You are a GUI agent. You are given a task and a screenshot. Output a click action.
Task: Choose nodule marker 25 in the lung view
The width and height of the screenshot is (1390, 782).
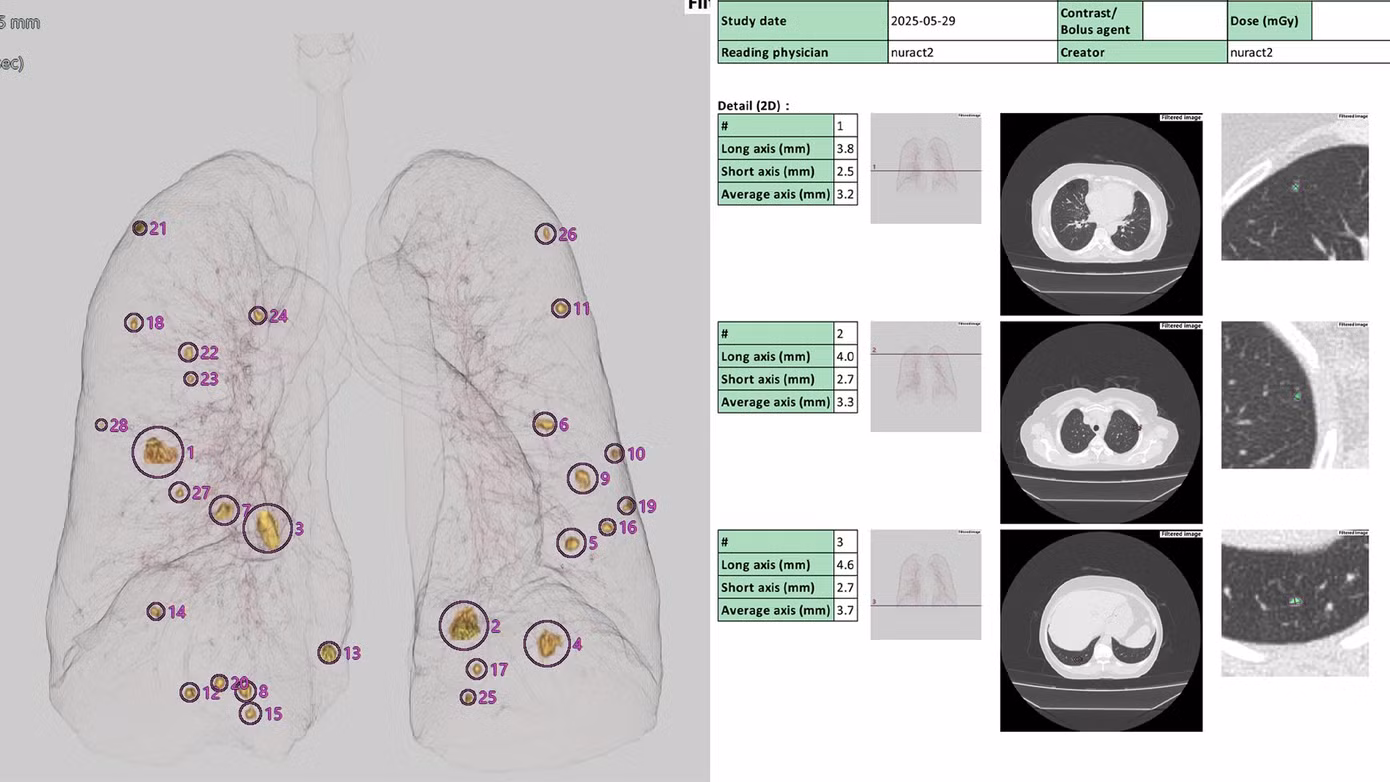pyautogui.click(x=468, y=697)
